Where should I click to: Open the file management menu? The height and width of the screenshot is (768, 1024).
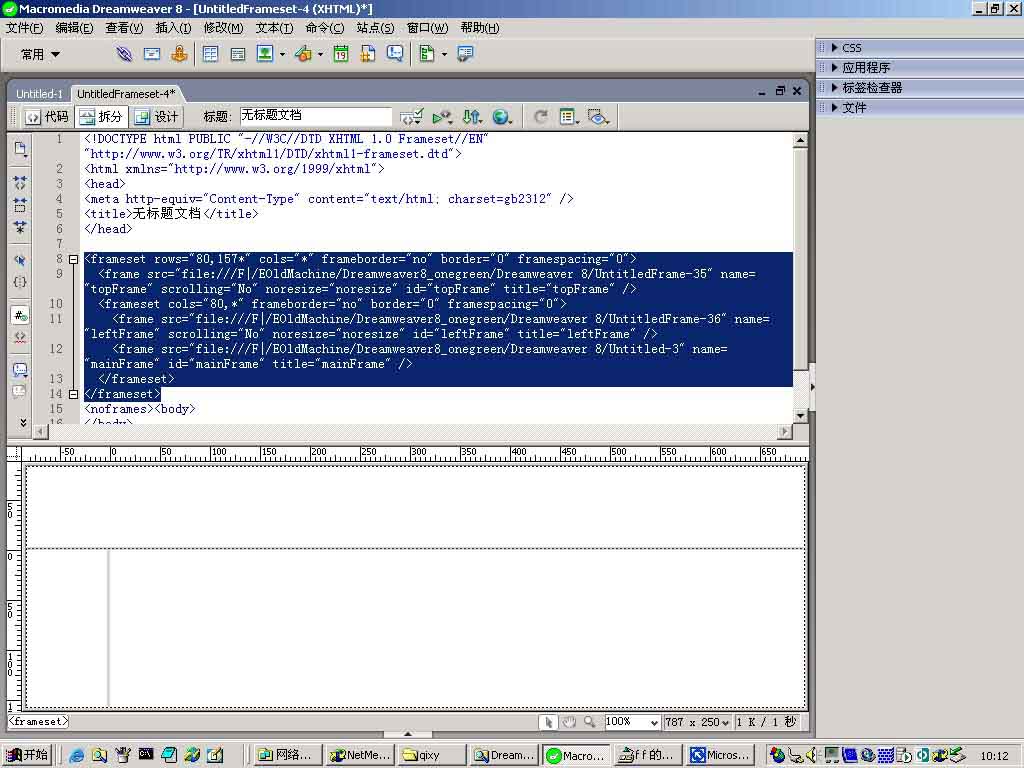[x=472, y=117]
